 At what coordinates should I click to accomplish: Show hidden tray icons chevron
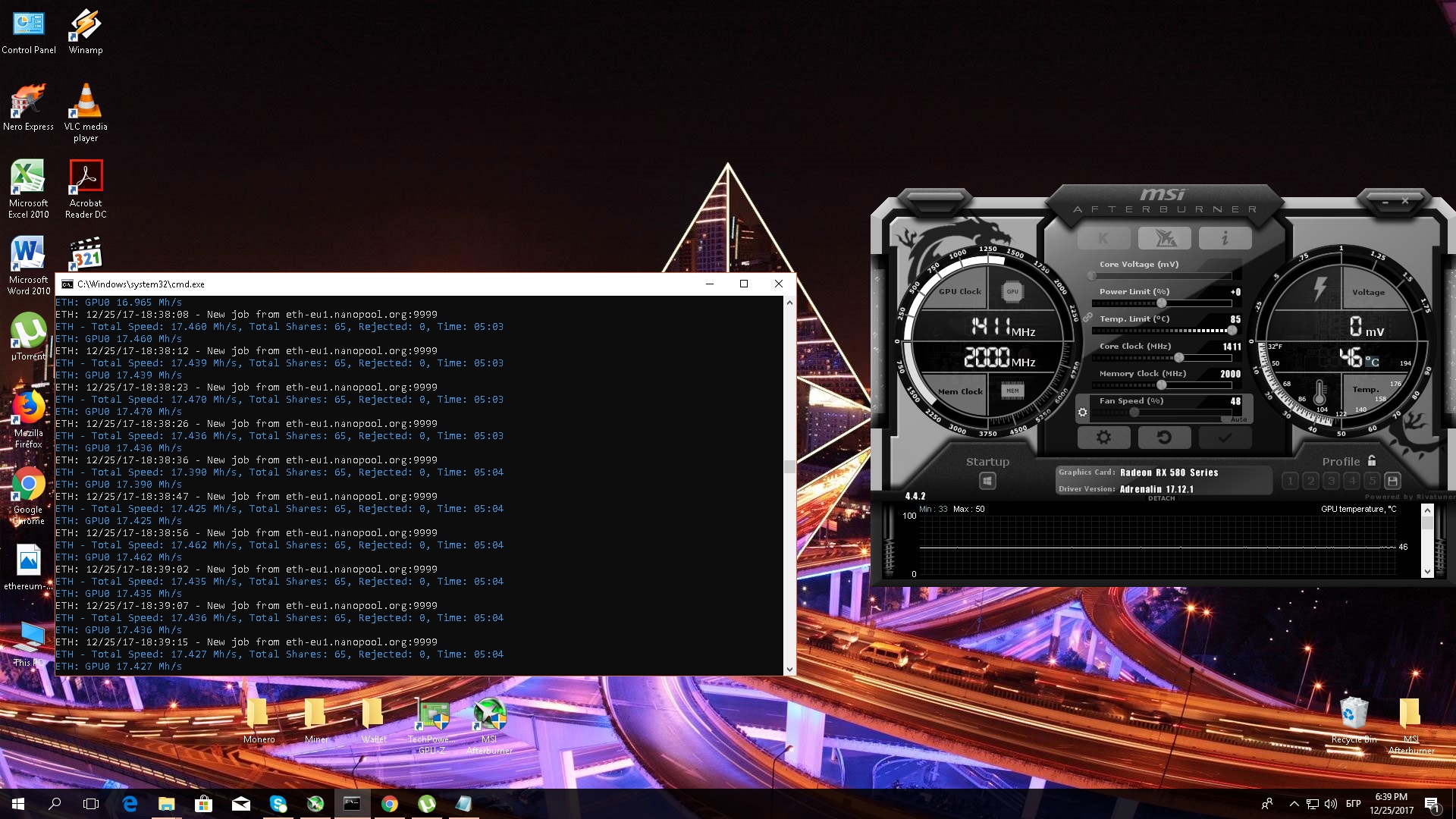(x=1294, y=804)
